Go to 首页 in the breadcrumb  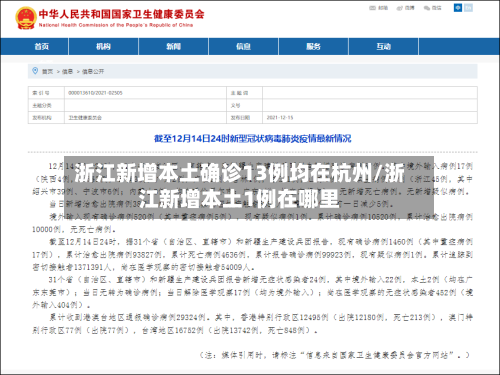point(47,71)
